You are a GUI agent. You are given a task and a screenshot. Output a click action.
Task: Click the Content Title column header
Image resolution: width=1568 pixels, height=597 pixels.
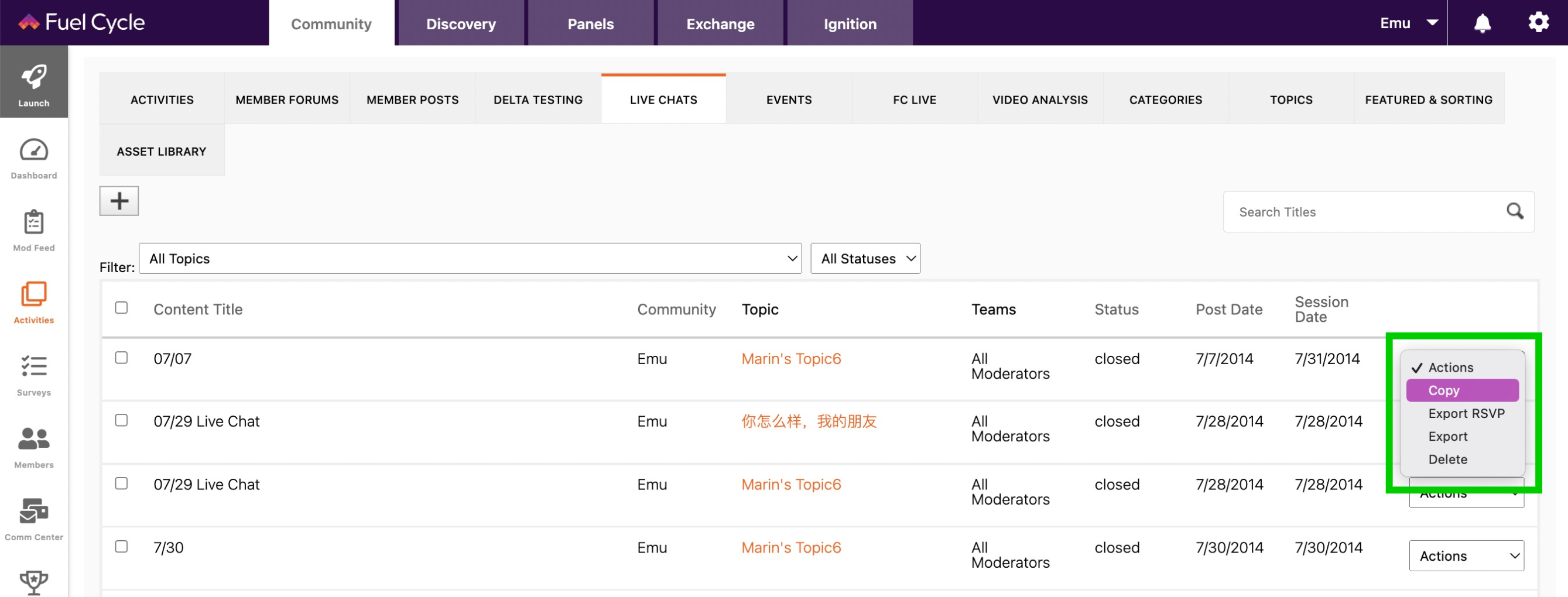click(198, 309)
